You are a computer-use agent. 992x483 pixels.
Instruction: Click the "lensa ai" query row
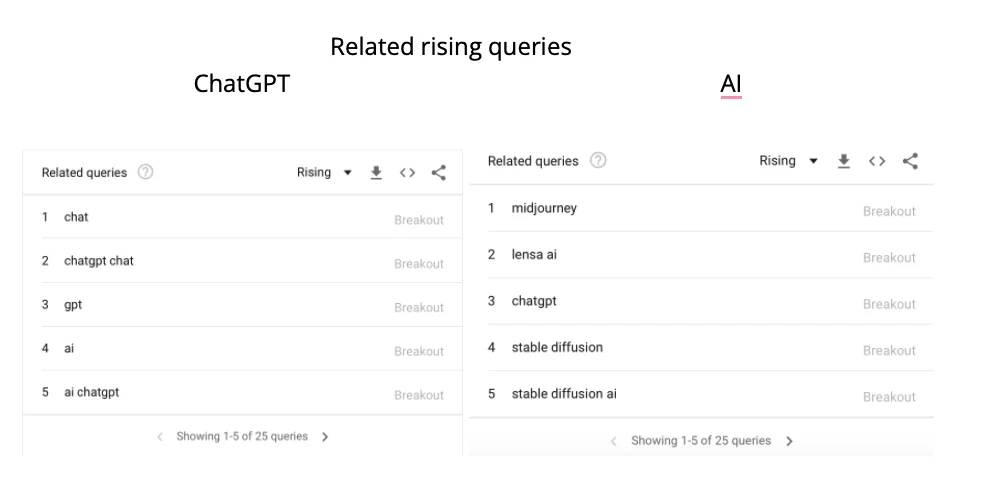[x=534, y=255]
